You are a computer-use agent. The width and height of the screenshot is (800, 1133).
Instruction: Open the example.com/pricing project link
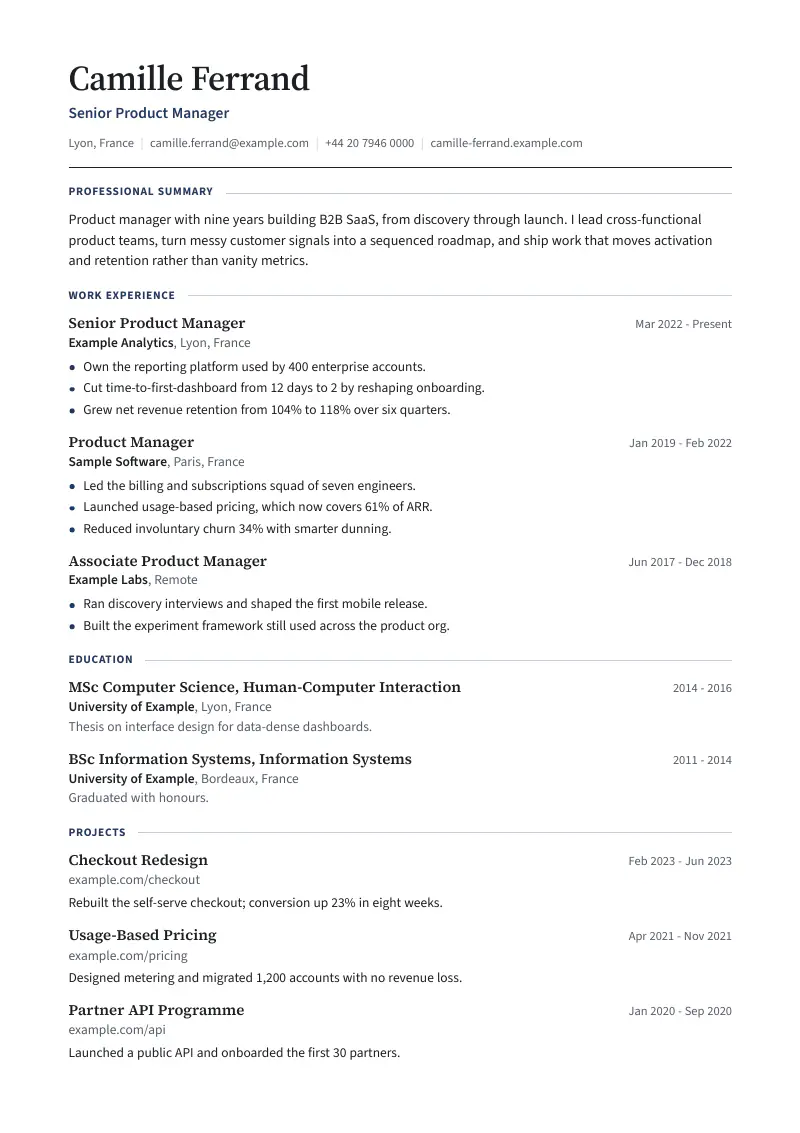click(x=128, y=955)
